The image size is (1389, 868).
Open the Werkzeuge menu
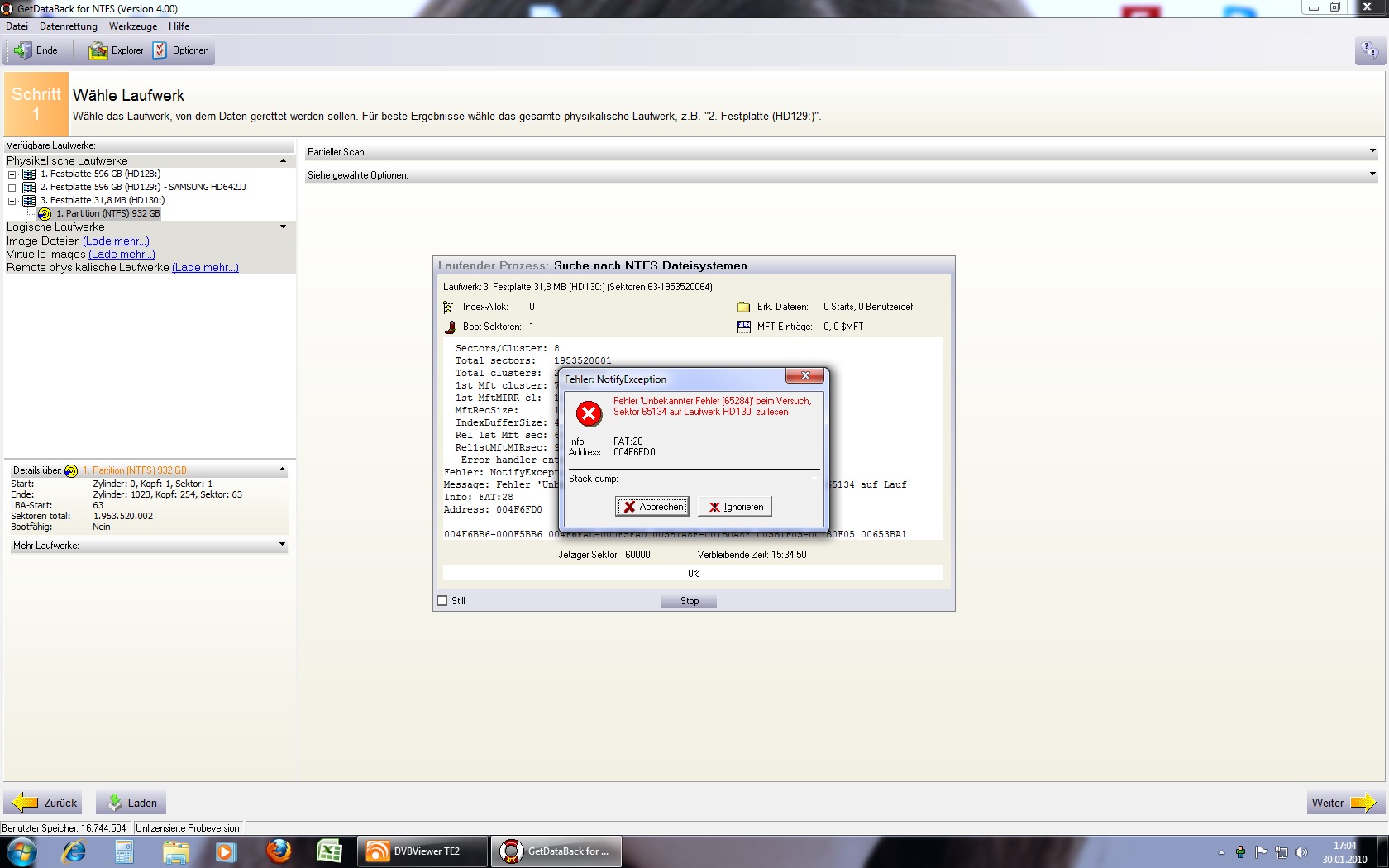[133, 26]
